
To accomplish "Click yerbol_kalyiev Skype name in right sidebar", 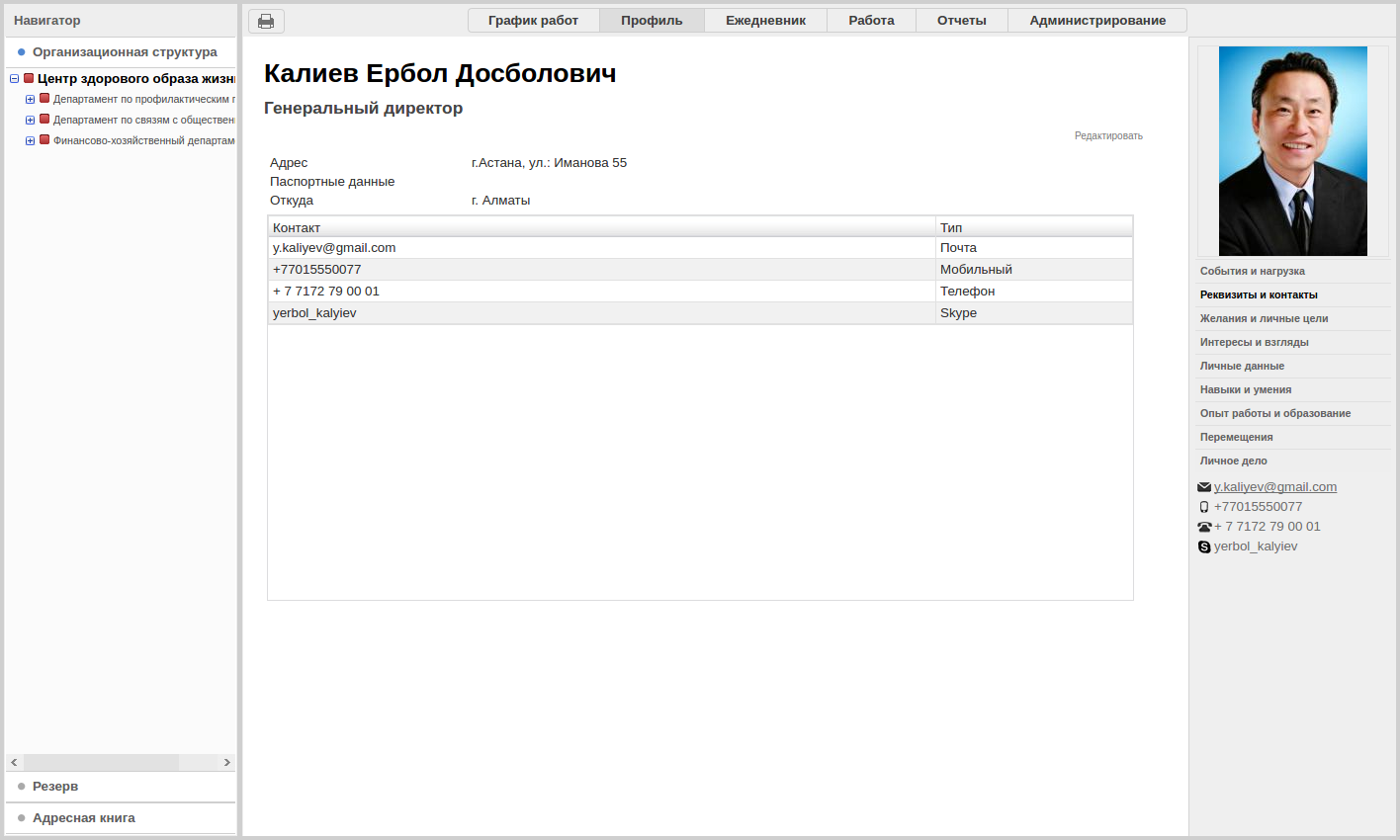I will click(1256, 546).
